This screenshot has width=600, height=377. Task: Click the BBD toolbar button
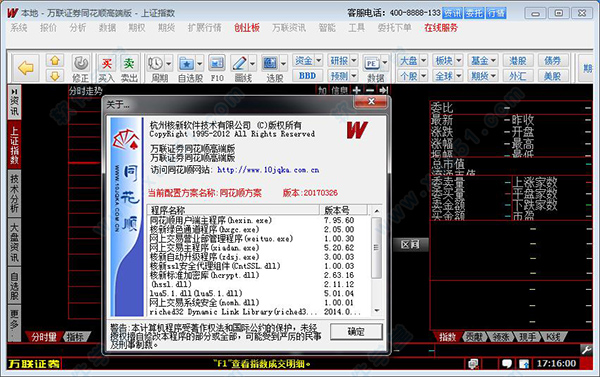click(x=307, y=76)
